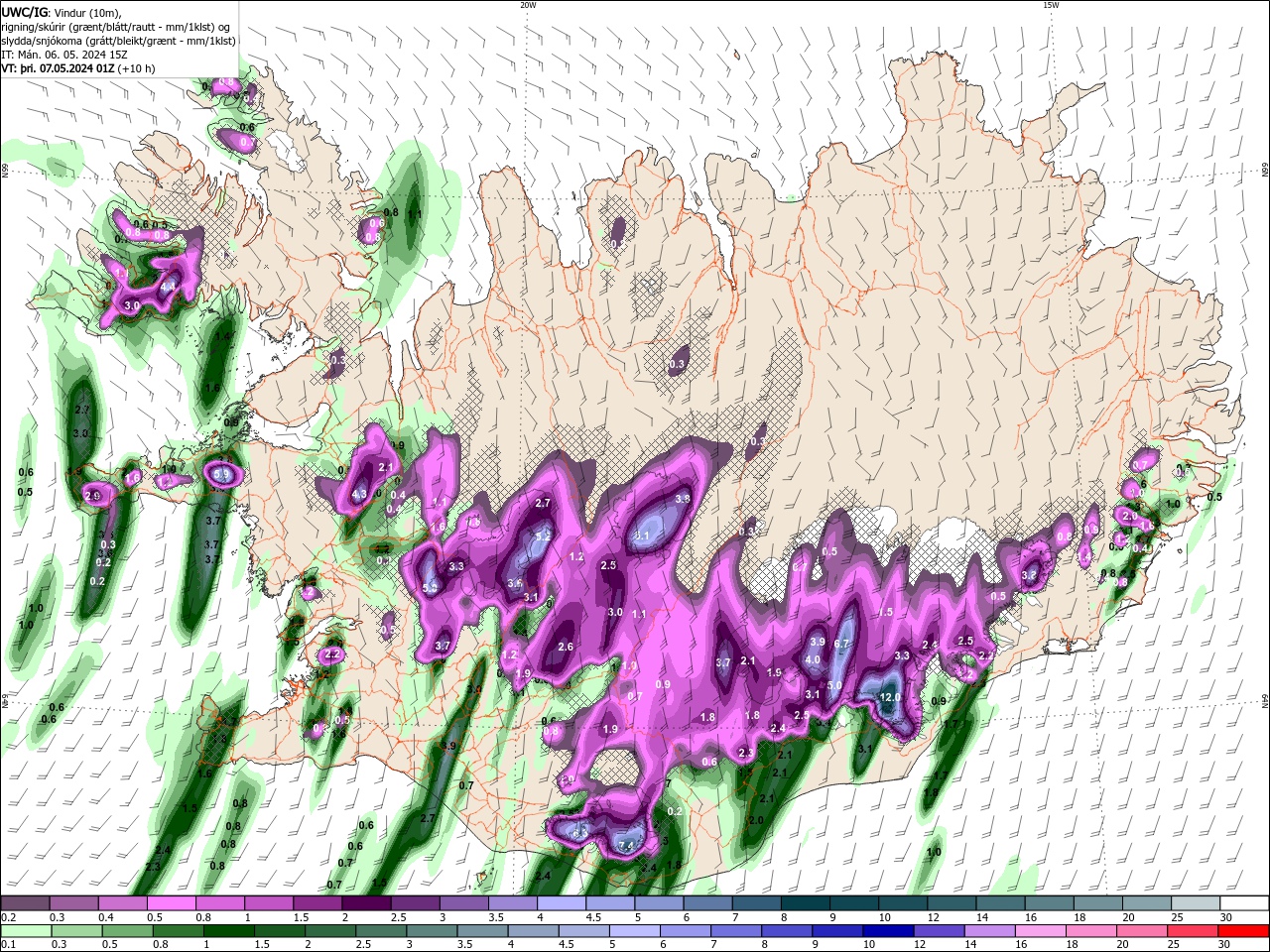Pick pale grey snow swatch starting at 25
The image size is (1270, 952).
point(1197,903)
